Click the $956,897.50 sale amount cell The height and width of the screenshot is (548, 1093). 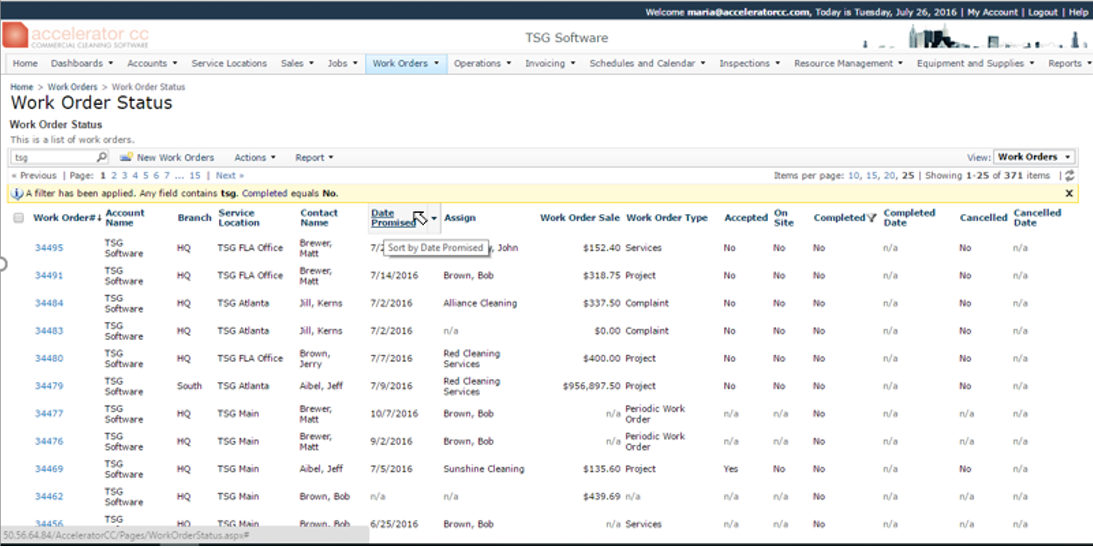[591, 386]
